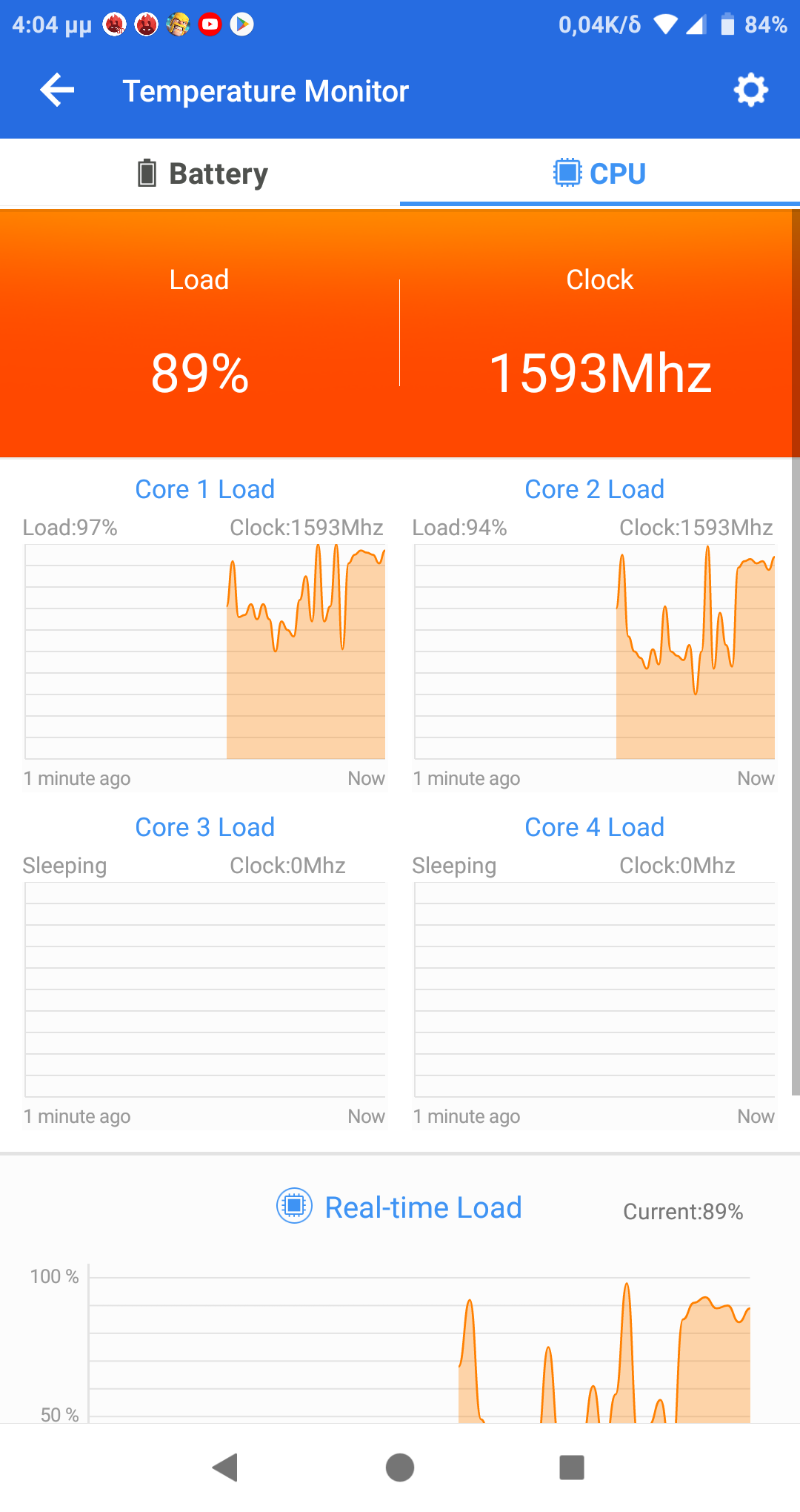The image size is (800, 1512).
Task: Tap the Core 2 Load heading
Action: pos(594,489)
